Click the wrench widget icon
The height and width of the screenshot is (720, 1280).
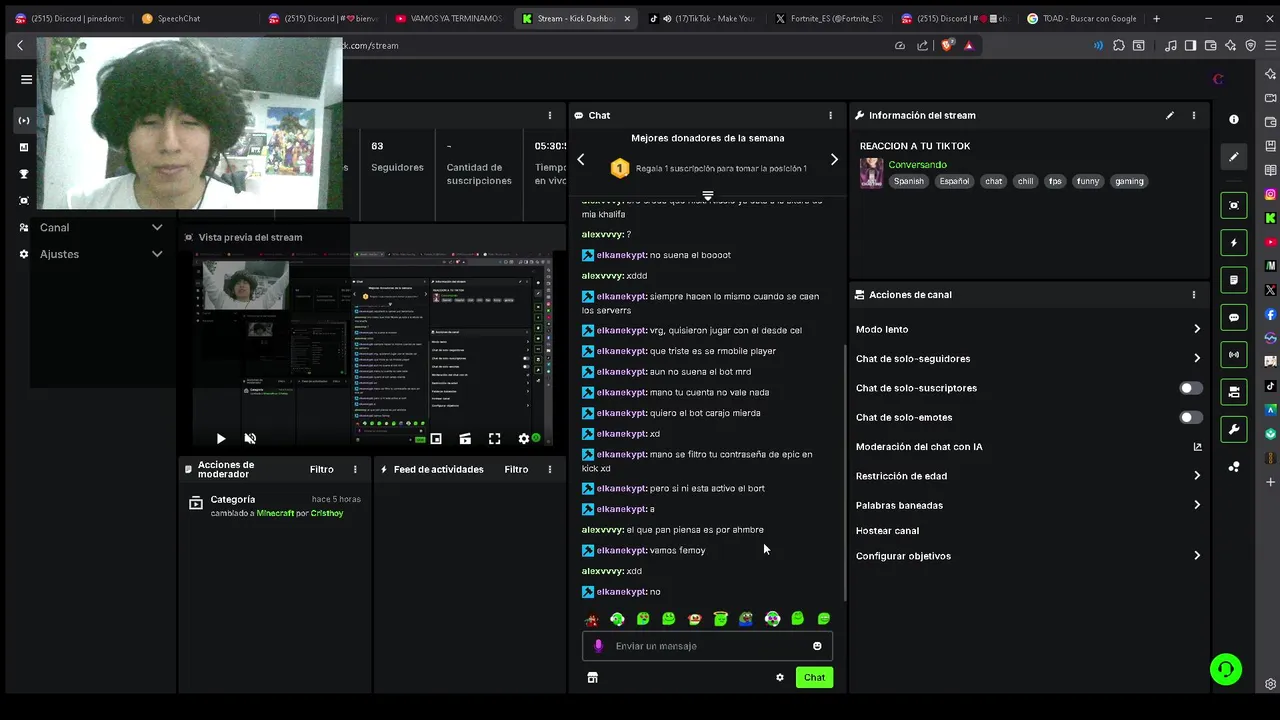click(x=1234, y=429)
